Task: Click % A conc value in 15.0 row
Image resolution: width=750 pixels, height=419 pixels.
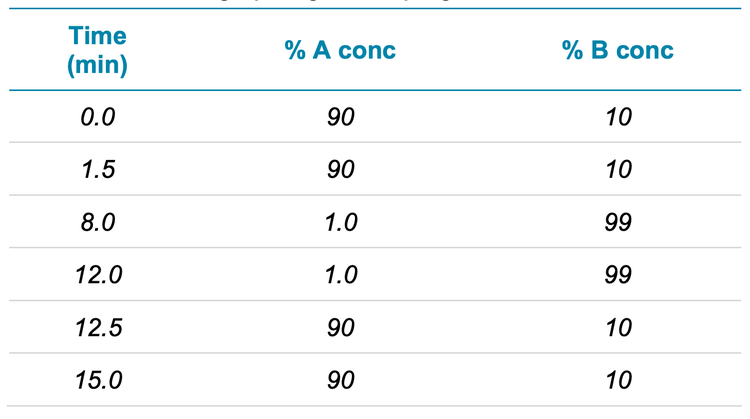Action: 340,379
